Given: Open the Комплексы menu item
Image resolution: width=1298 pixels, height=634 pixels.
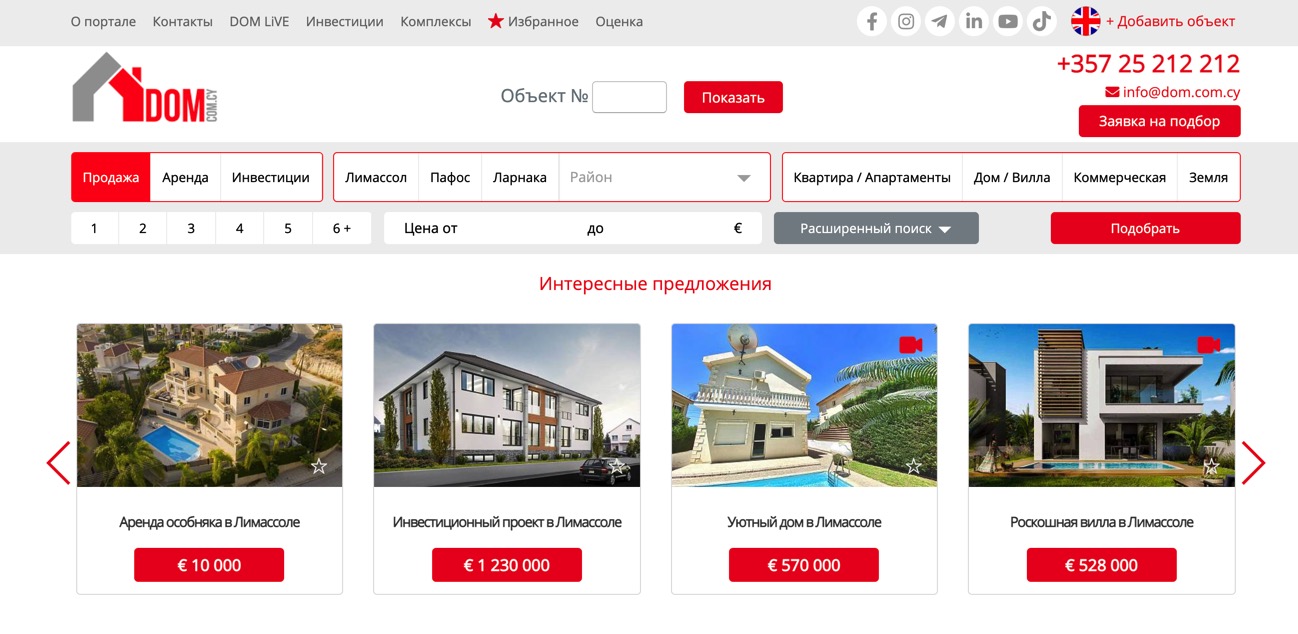Looking at the screenshot, I should 436,21.
